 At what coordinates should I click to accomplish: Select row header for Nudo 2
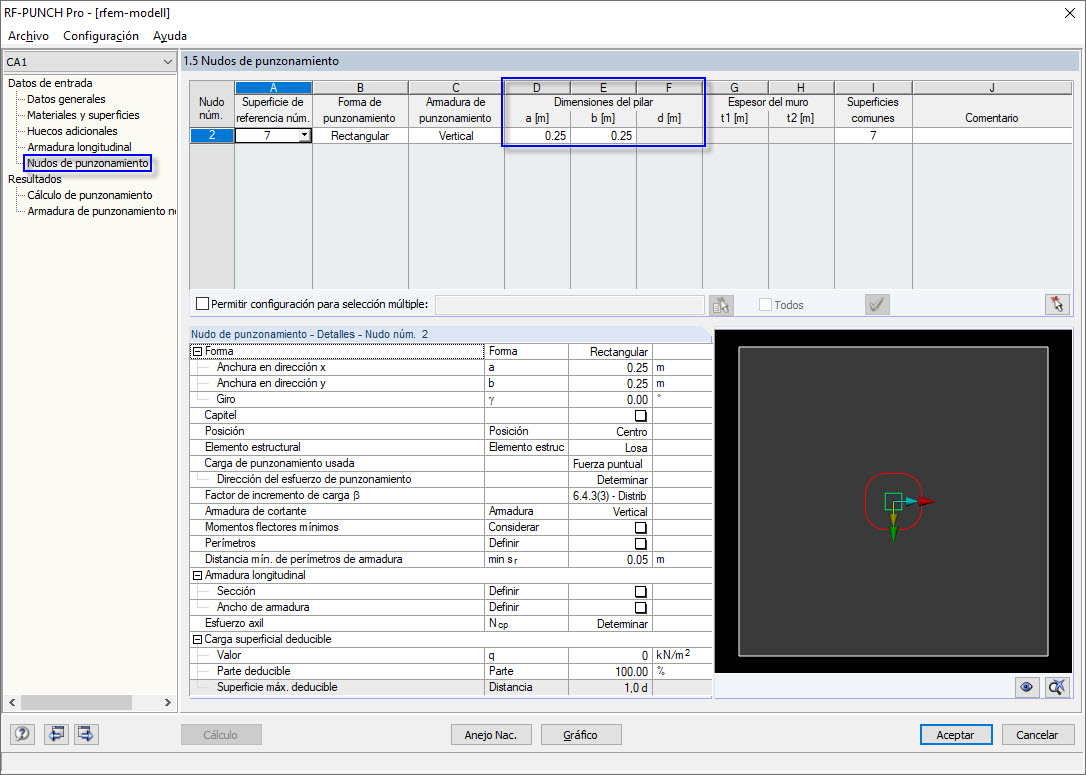212,136
